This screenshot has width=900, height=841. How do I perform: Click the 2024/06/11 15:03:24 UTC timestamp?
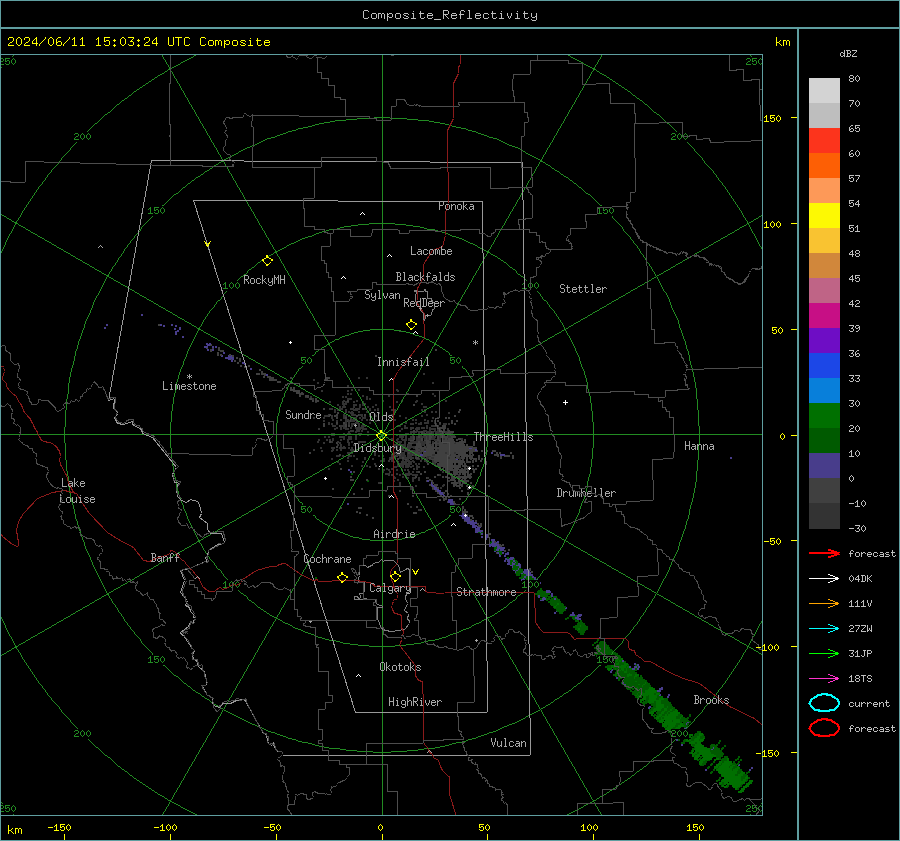pyautogui.click(x=99, y=42)
